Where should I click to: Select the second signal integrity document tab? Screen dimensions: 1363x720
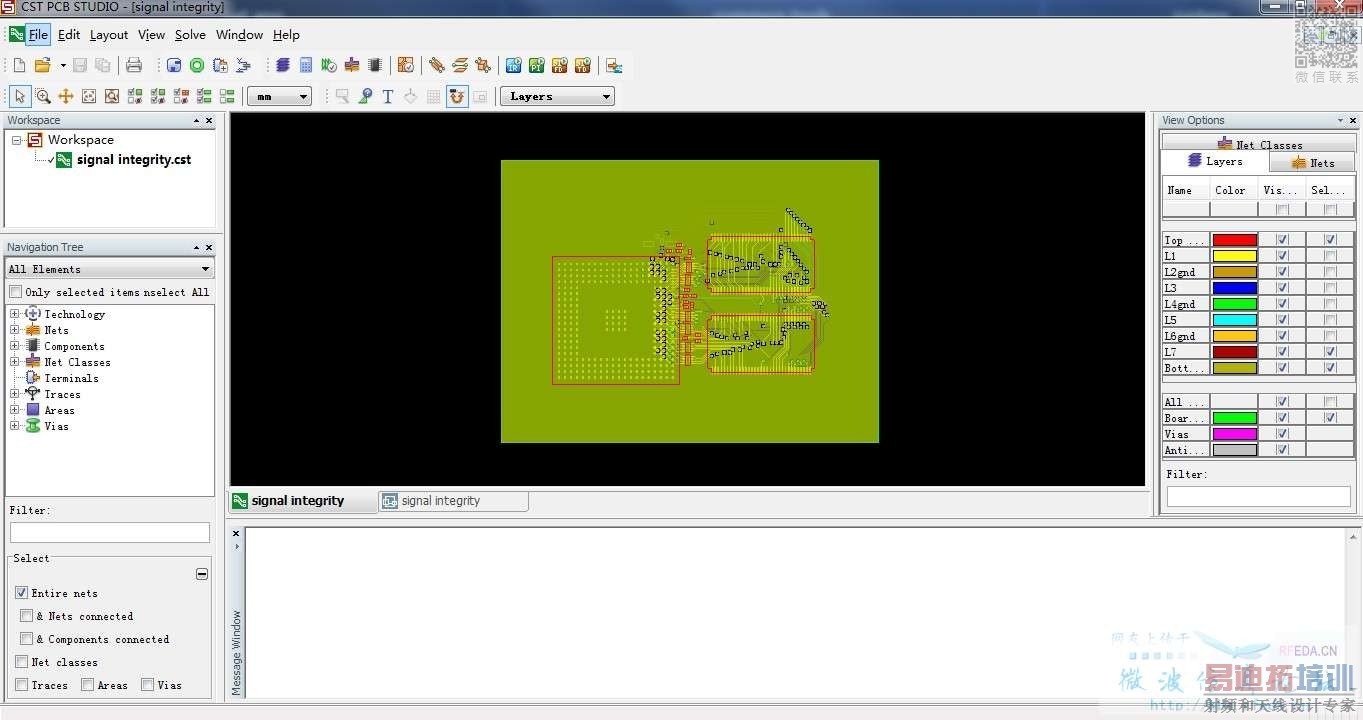[x=453, y=501]
